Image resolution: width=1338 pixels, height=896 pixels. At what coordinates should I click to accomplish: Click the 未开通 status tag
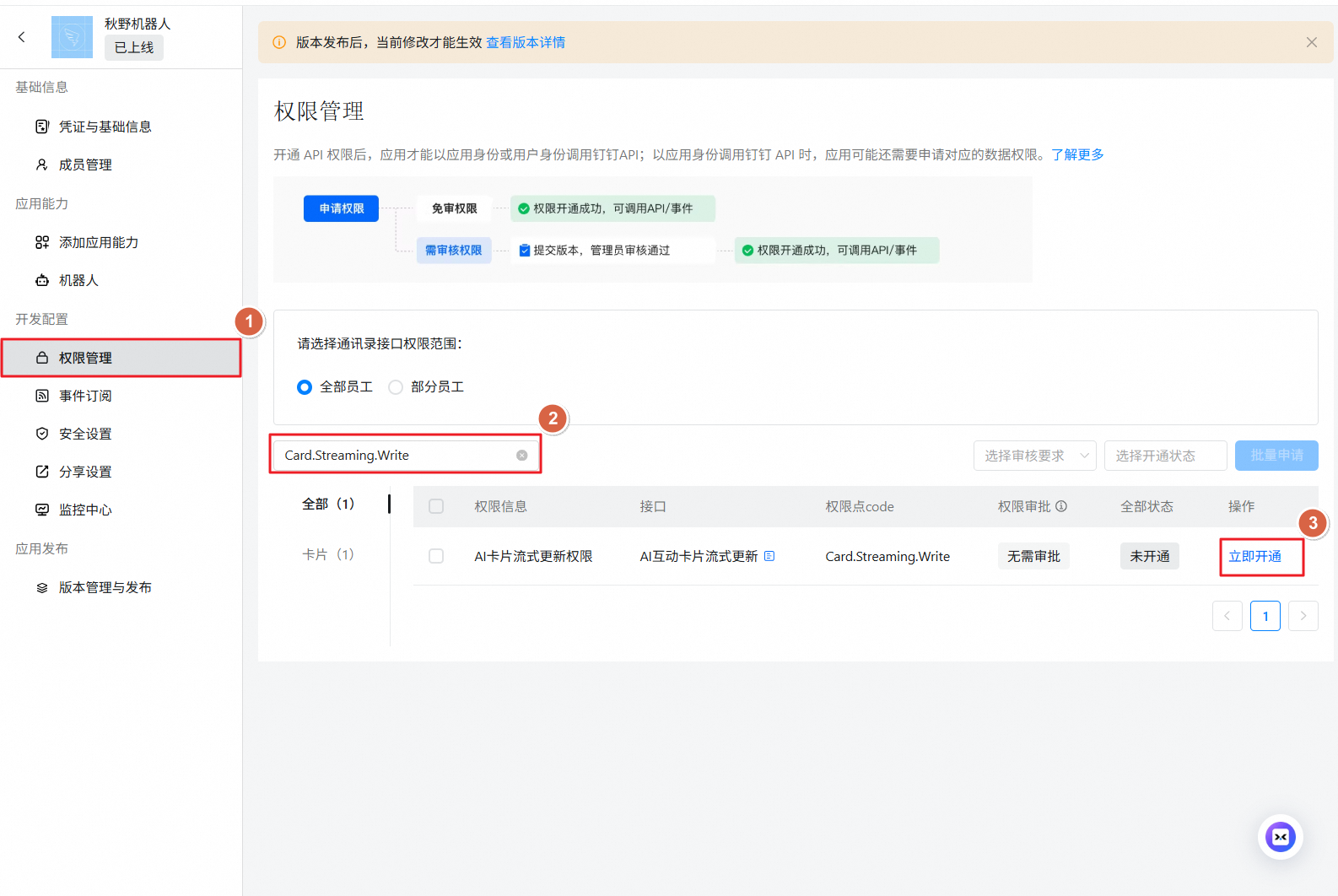pos(1150,556)
